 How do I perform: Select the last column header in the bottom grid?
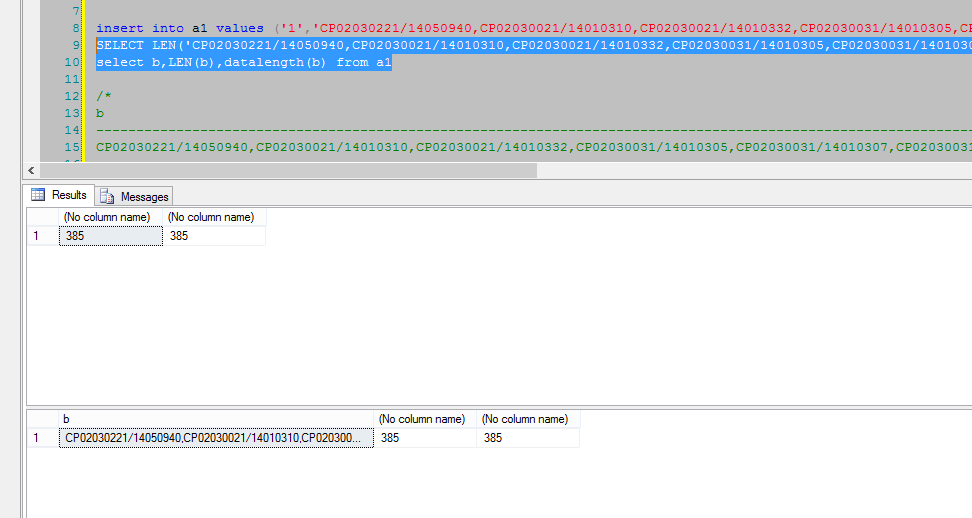(527, 419)
